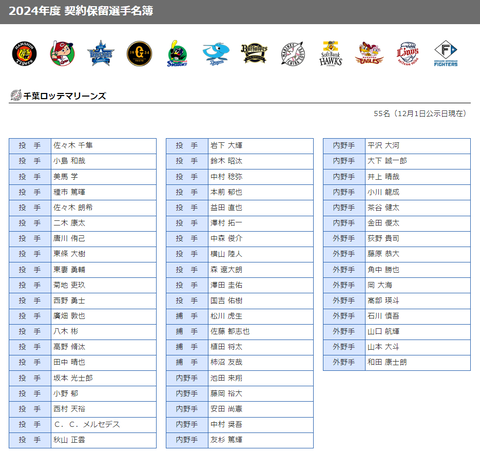Select infielder 藤岡 裕大
The image size is (480, 452).
(227, 393)
